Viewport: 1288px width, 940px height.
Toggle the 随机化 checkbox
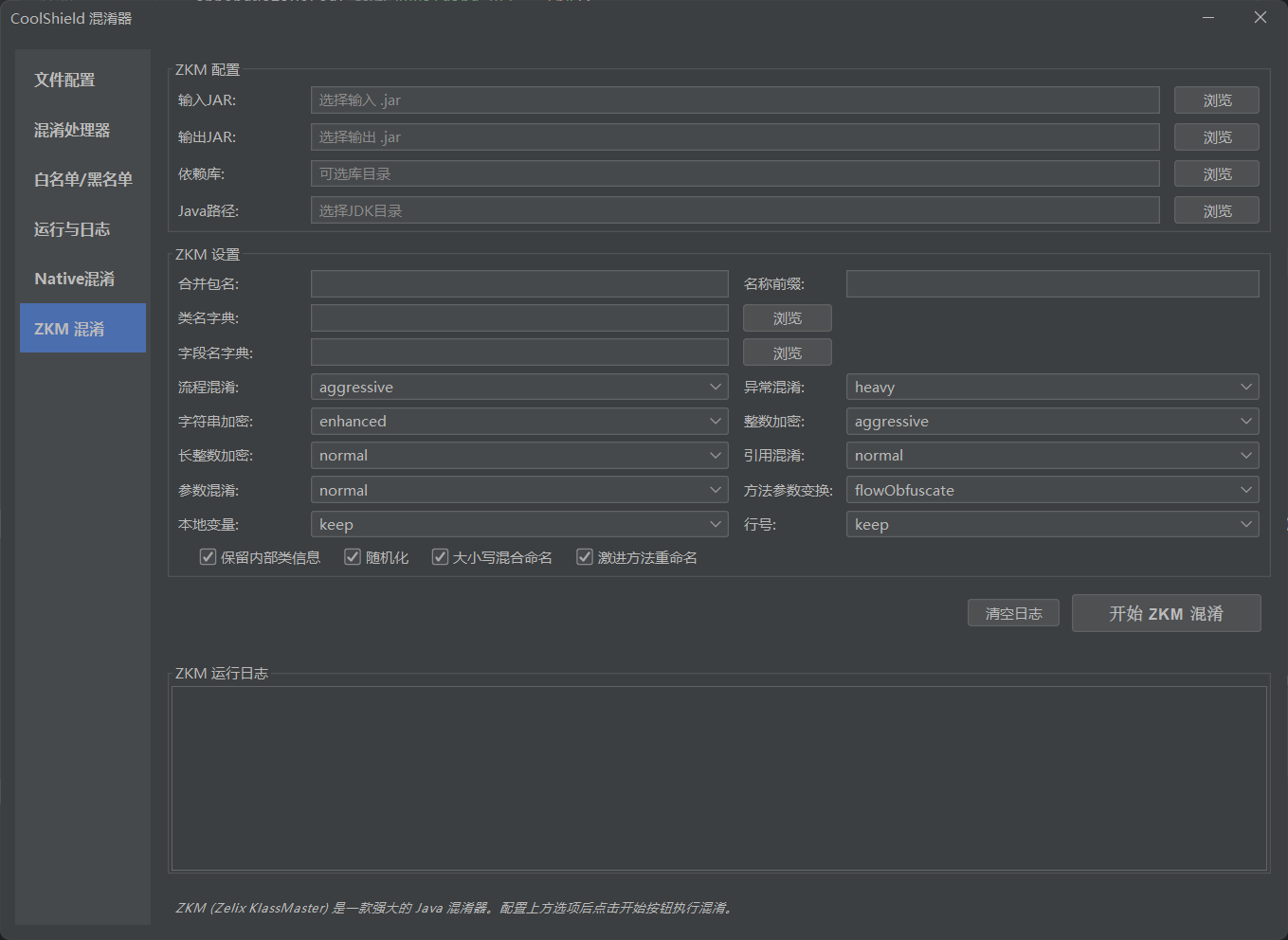tap(352, 556)
